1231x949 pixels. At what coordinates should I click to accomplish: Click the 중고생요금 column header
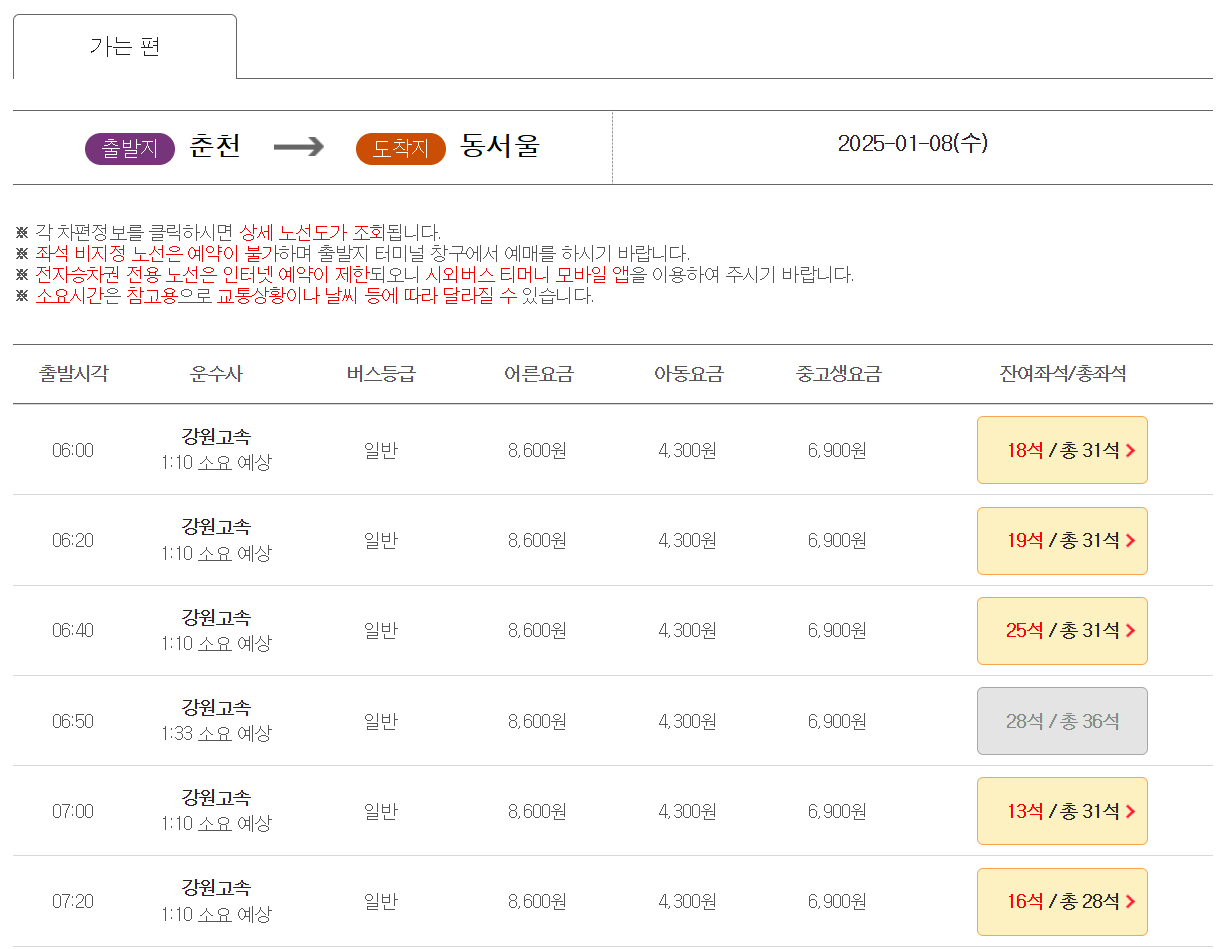[x=839, y=374]
